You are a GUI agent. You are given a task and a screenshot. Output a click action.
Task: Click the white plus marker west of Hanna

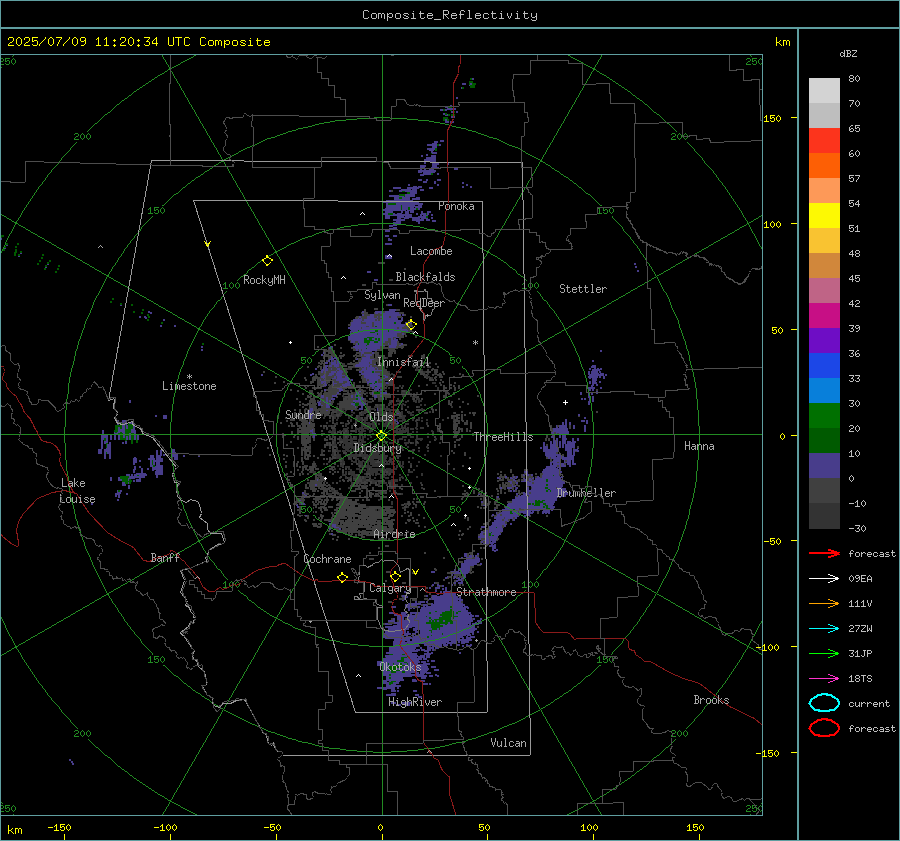(565, 402)
